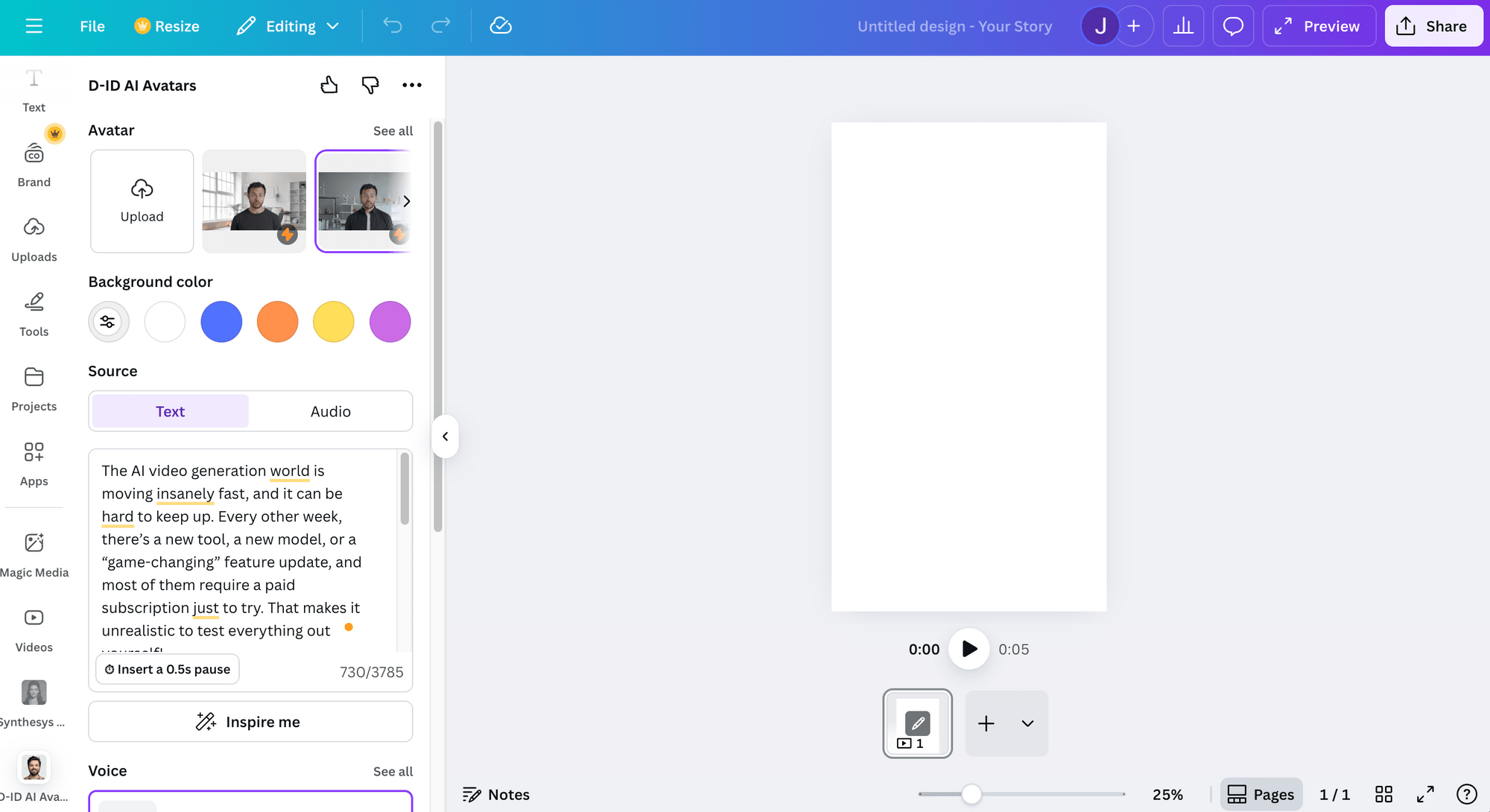Collapse the D-ID AI Avatars panel
This screenshot has width=1490, height=812.
tap(445, 437)
